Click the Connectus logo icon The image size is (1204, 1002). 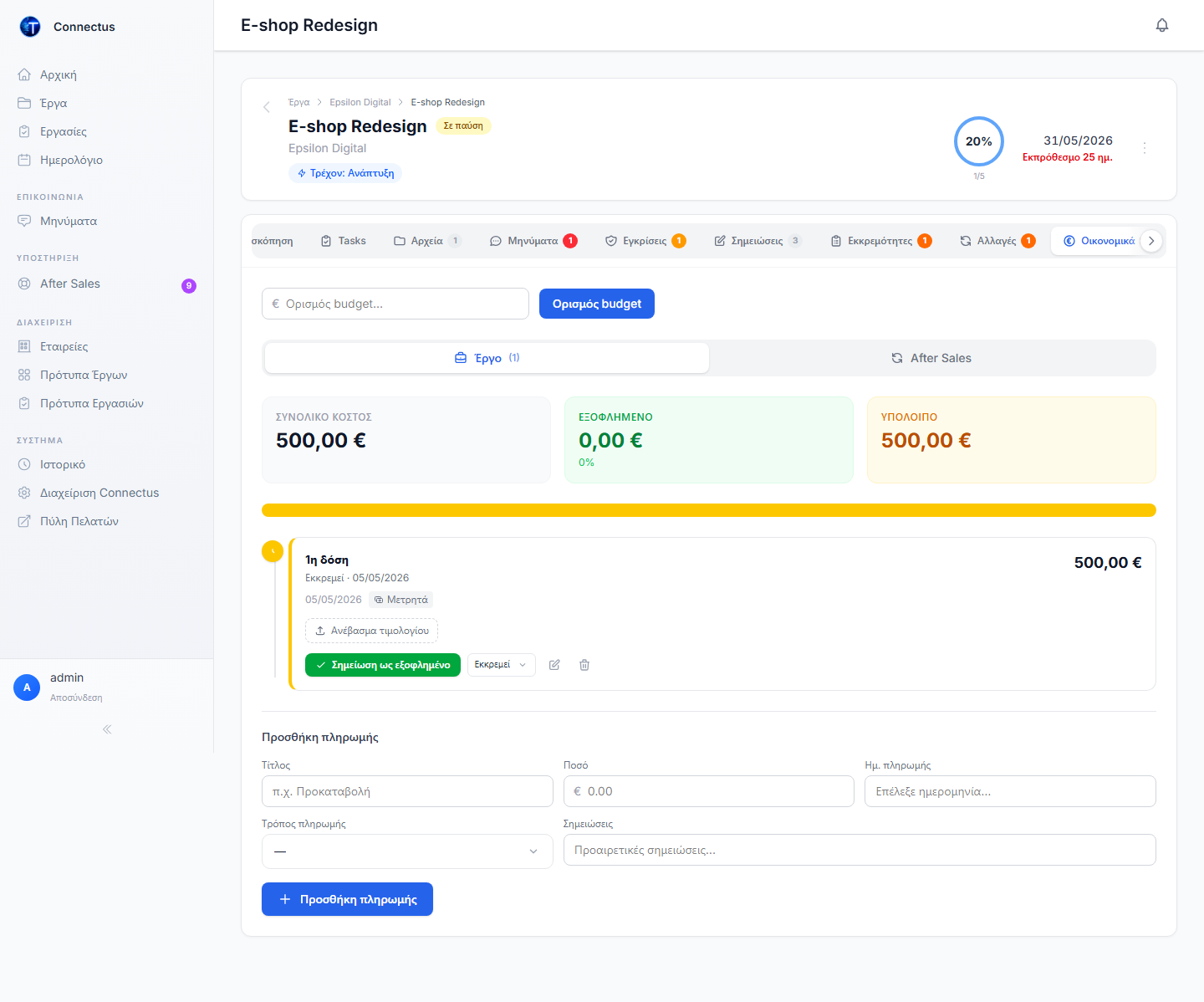pyautogui.click(x=30, y=27)
